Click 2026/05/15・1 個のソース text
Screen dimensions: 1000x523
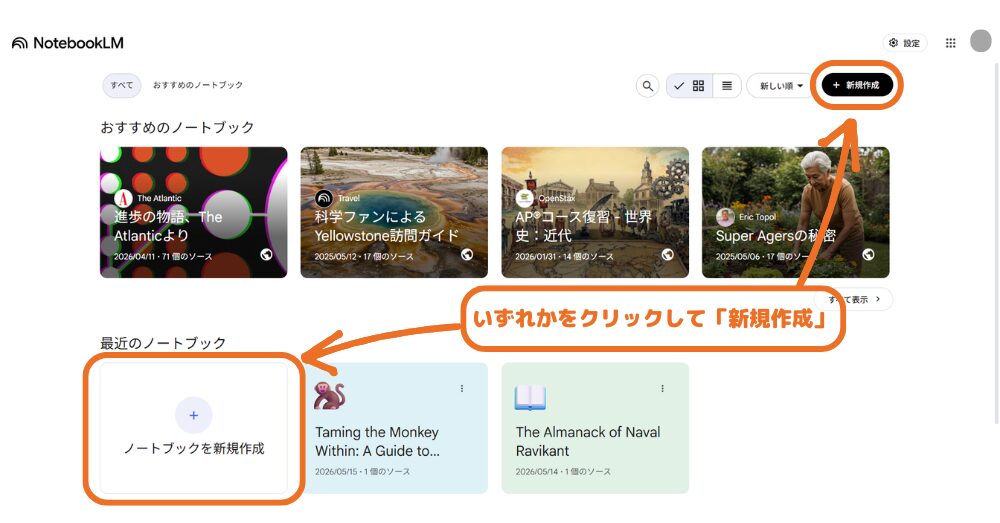[362, 471]
